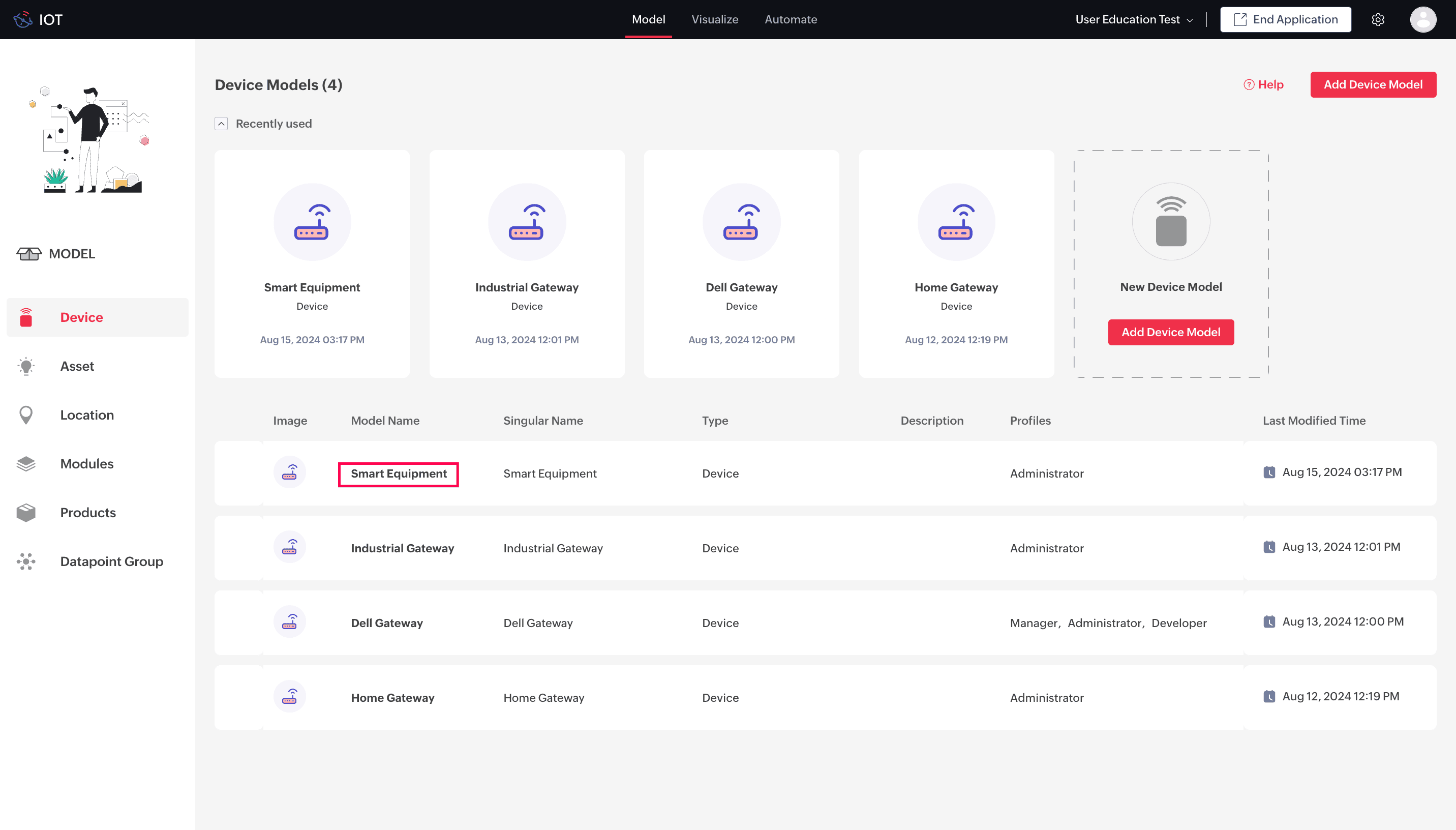Image resolution: width=1456 pixels, height=830 pixels.
Task: Click the Products box icon in sidebar
Action: point(26,513)
